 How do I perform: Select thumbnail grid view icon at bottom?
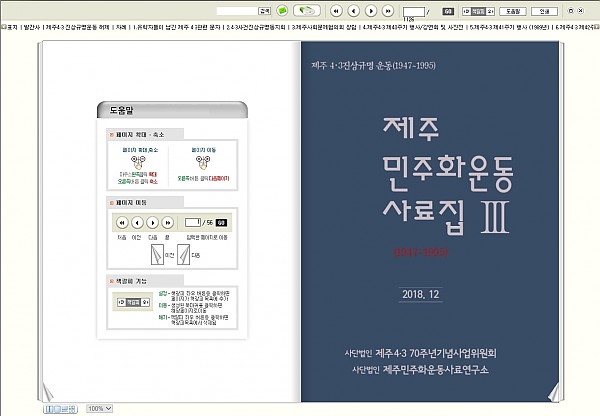coord(73,409)
